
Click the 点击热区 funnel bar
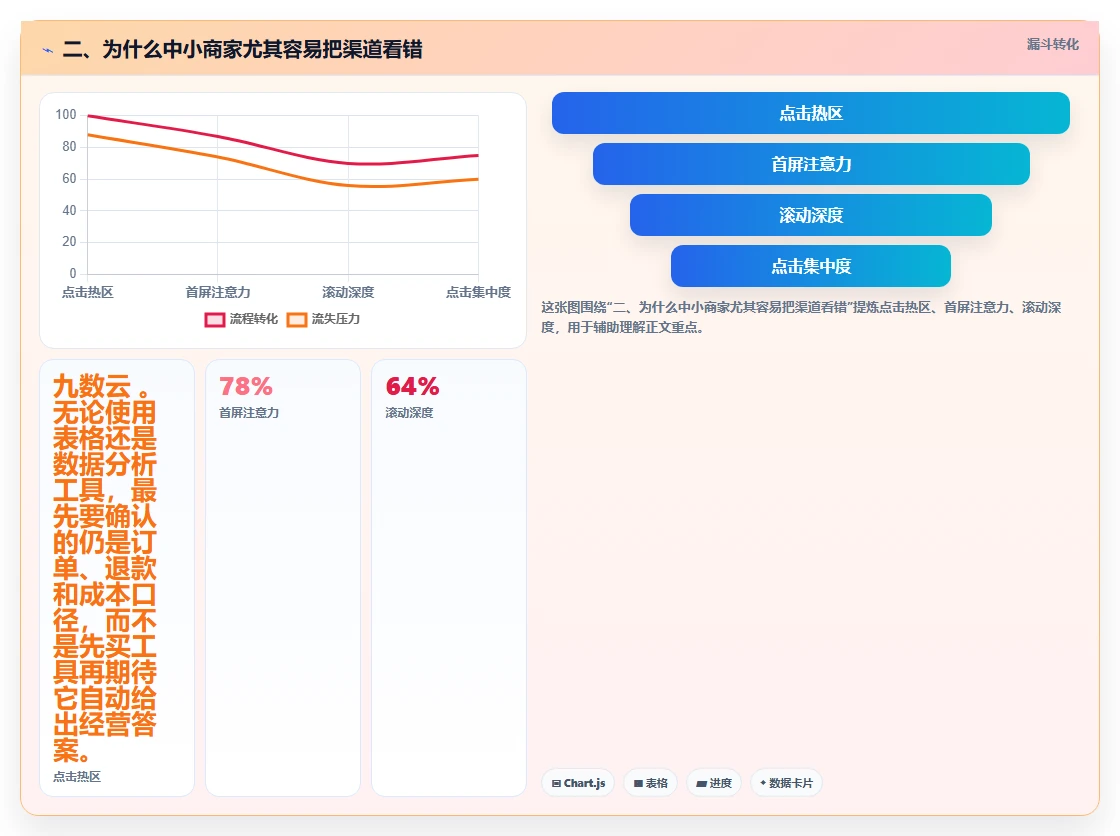pos(811,113)
